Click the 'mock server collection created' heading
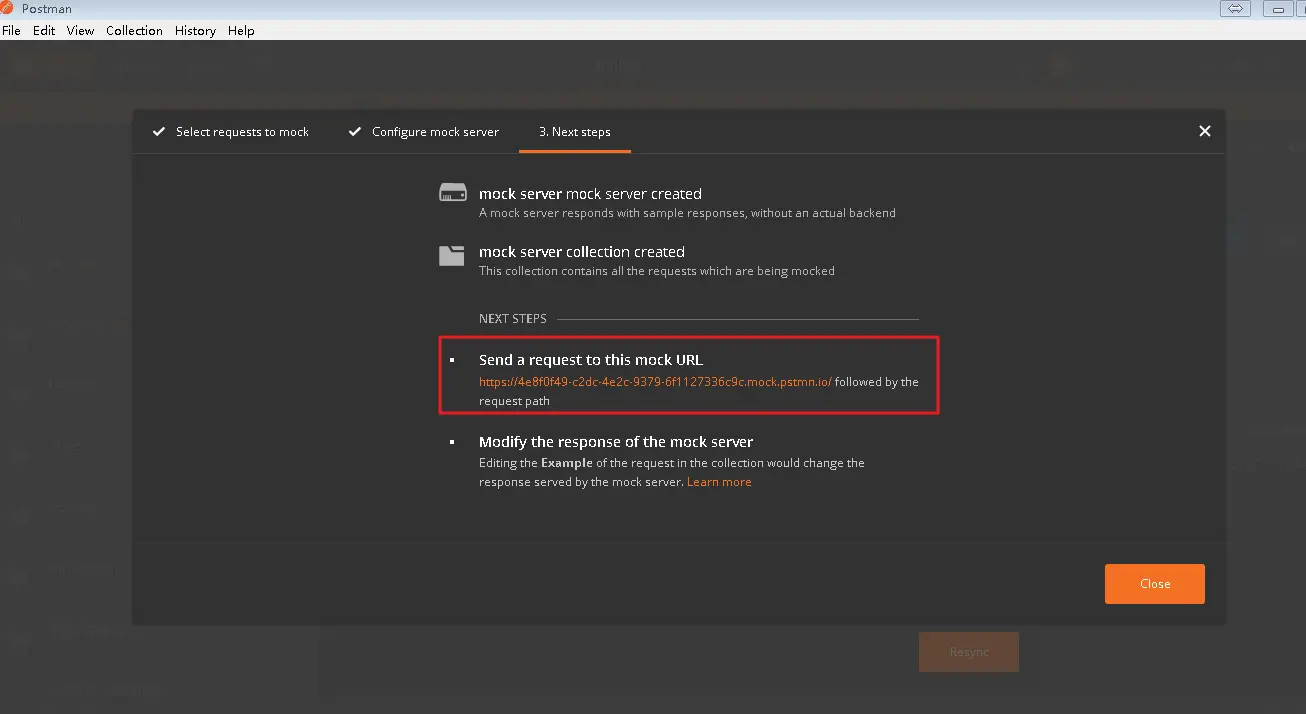 click(582, 252)
